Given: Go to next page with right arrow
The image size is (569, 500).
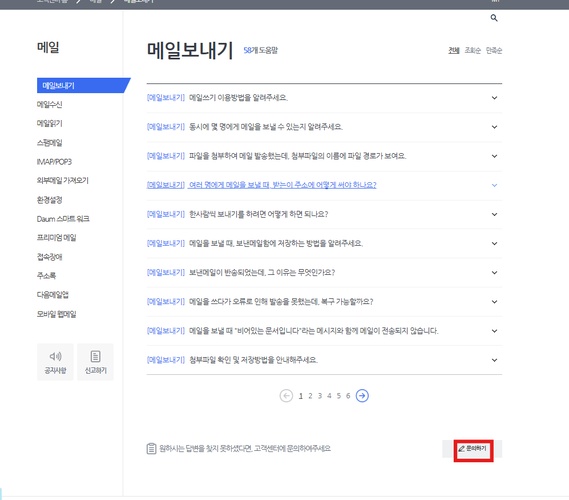Looking at the screenshot, I should pos(362,396).
